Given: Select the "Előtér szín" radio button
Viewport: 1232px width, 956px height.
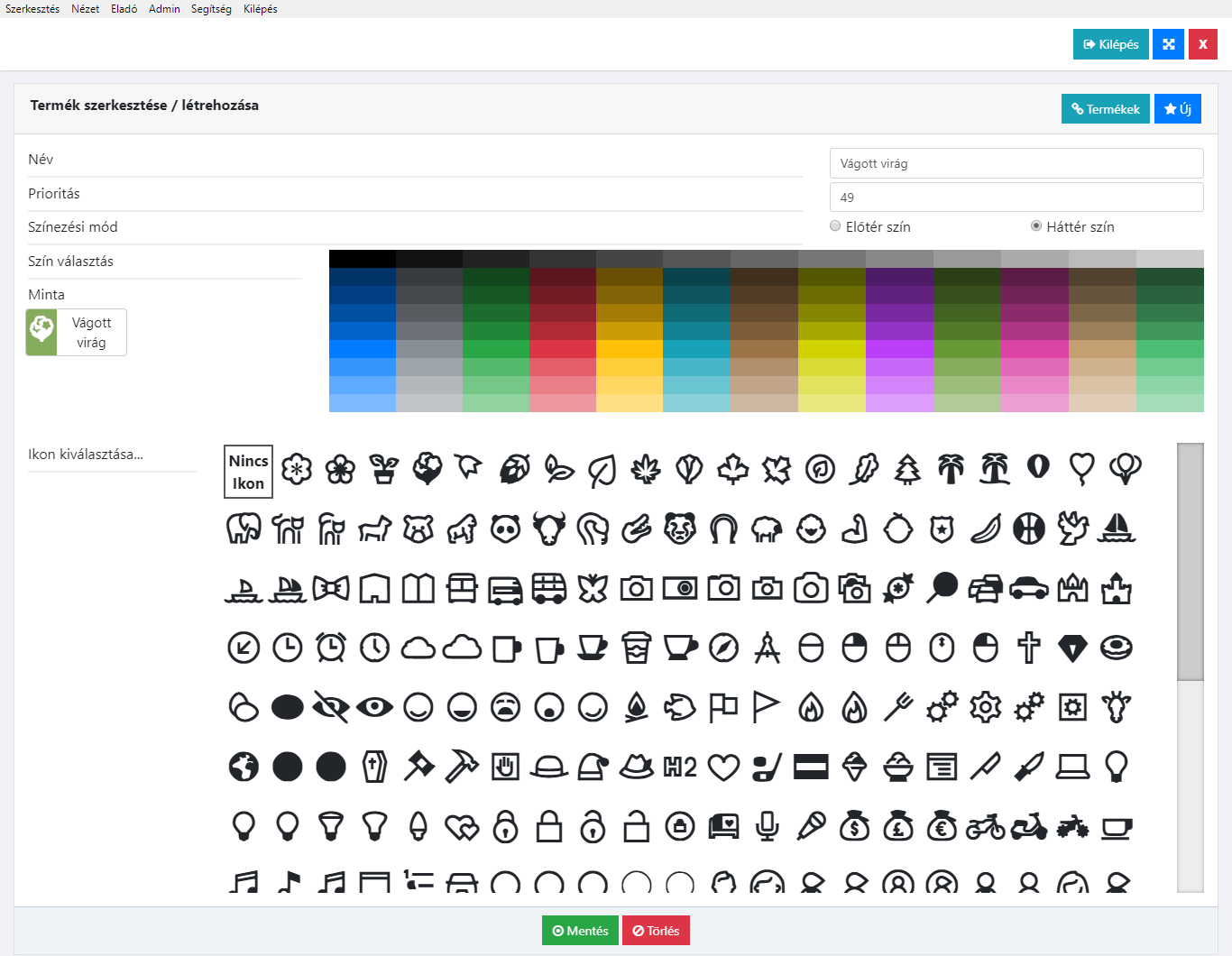Looking at the screenshot, I should pyautogui.click(x=835, y=226).
